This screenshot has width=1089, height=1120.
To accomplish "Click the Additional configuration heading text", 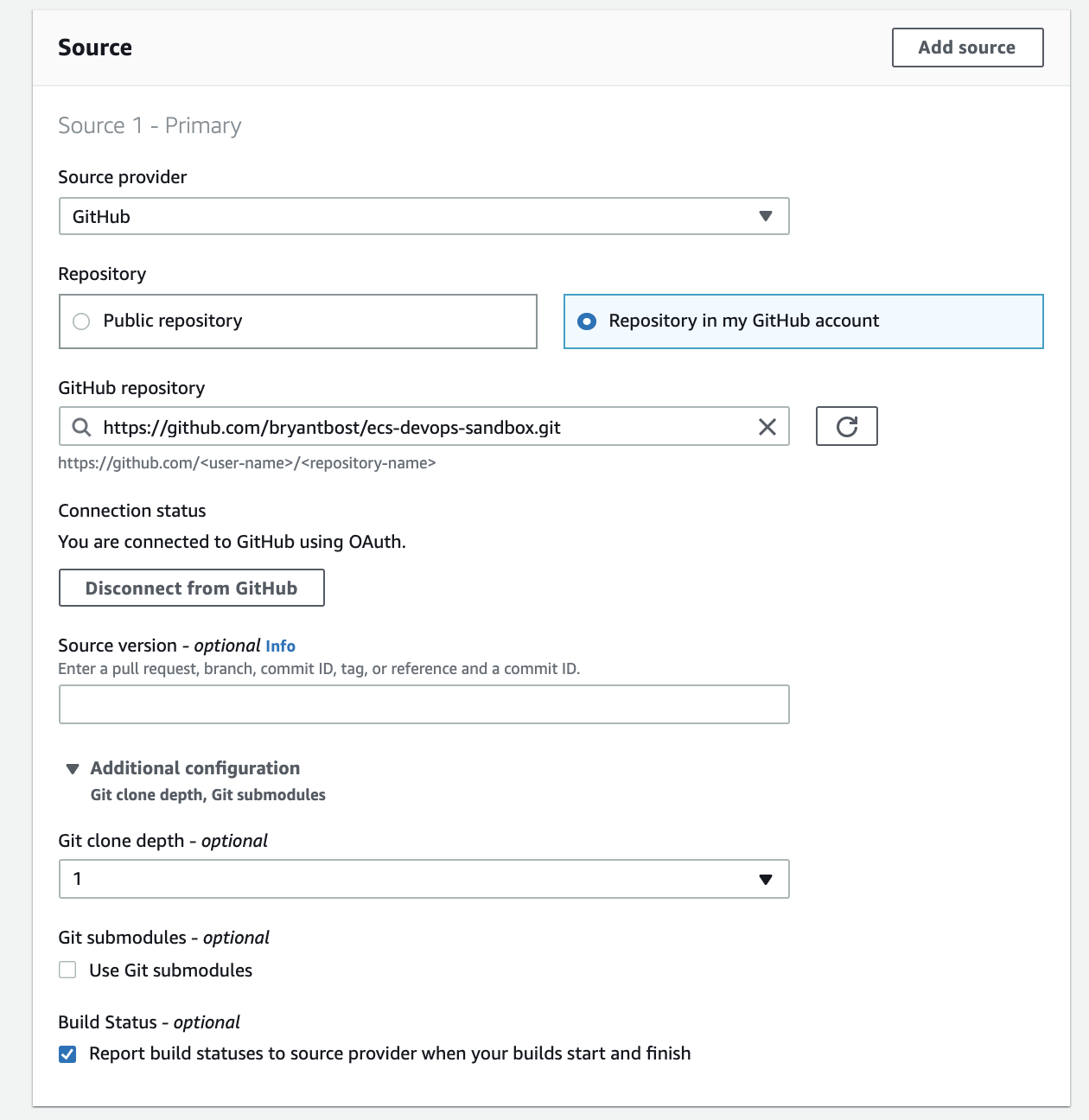I will (x=194, y=768).
